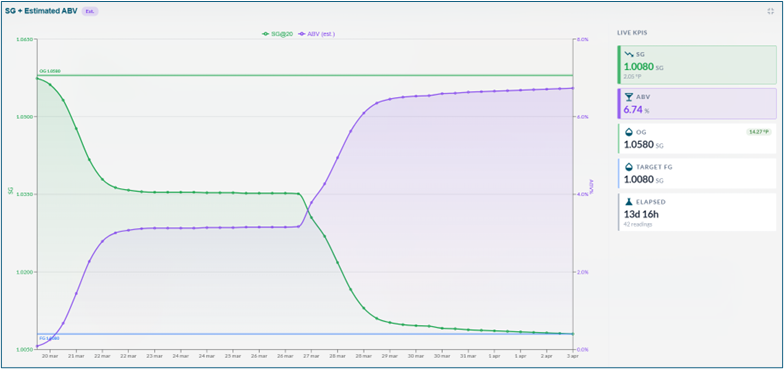Screen dimensions: 784x369
Task: Select the TARGET FG KPI card
Action: point(697,174)
